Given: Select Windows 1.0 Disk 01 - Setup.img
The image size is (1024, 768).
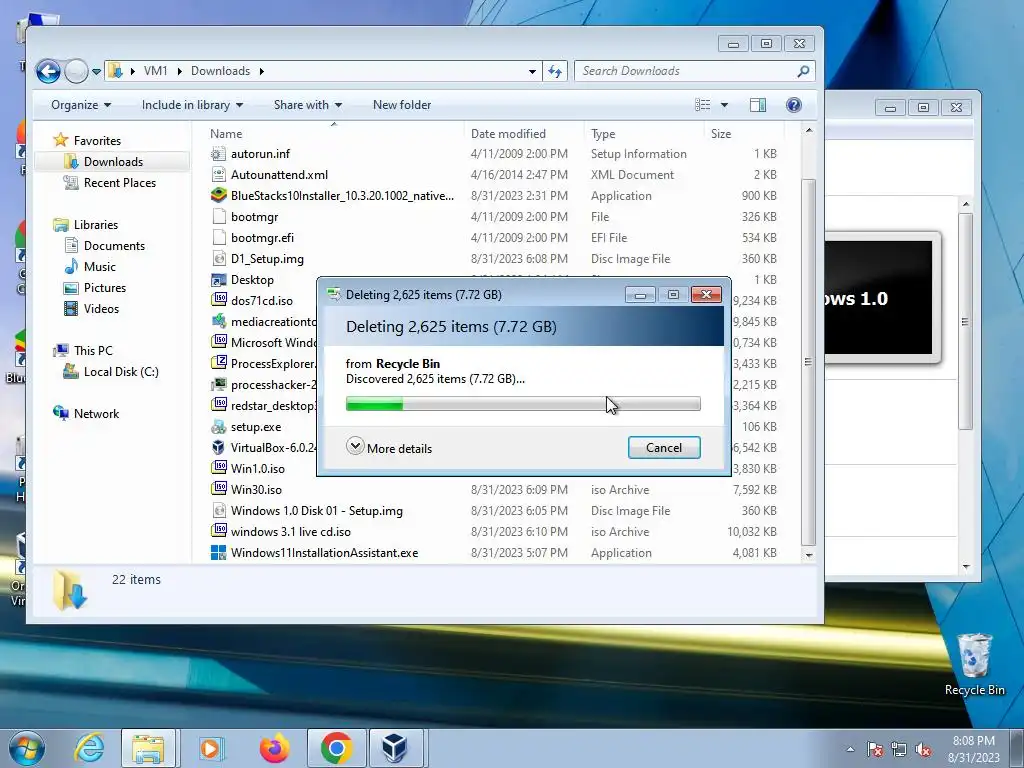Looking at the screenshot, I should click(317, 511).
